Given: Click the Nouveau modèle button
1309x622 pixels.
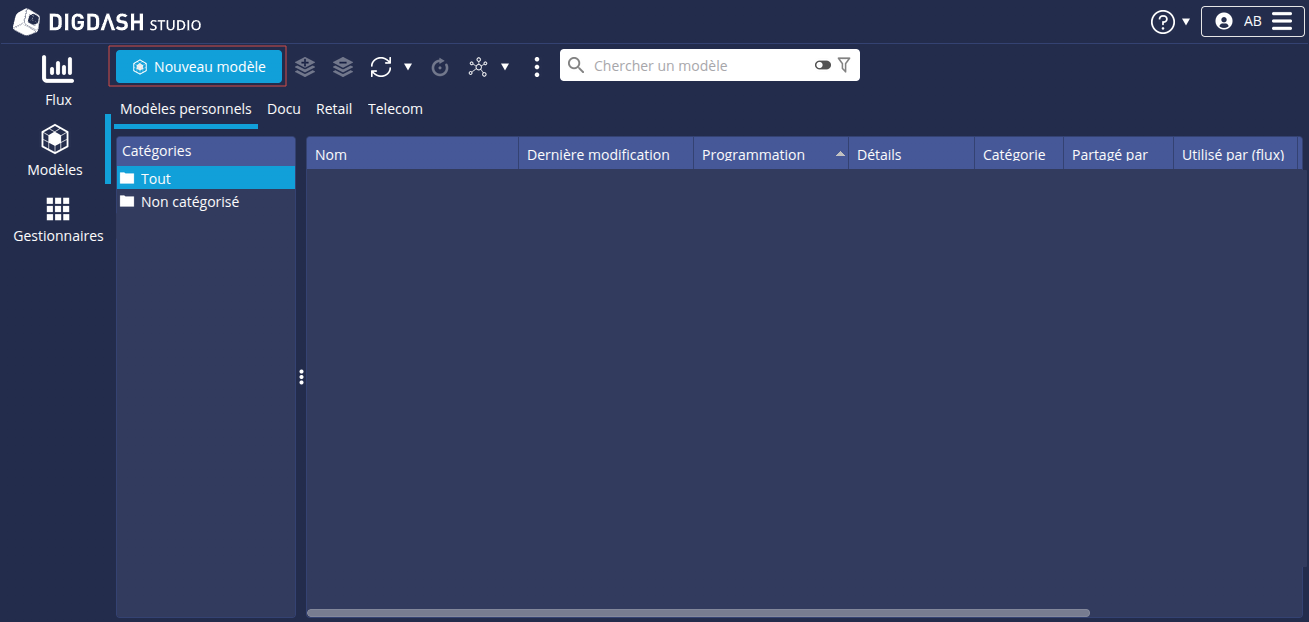Looking at the screenshot, I should (x=199, y=67).
